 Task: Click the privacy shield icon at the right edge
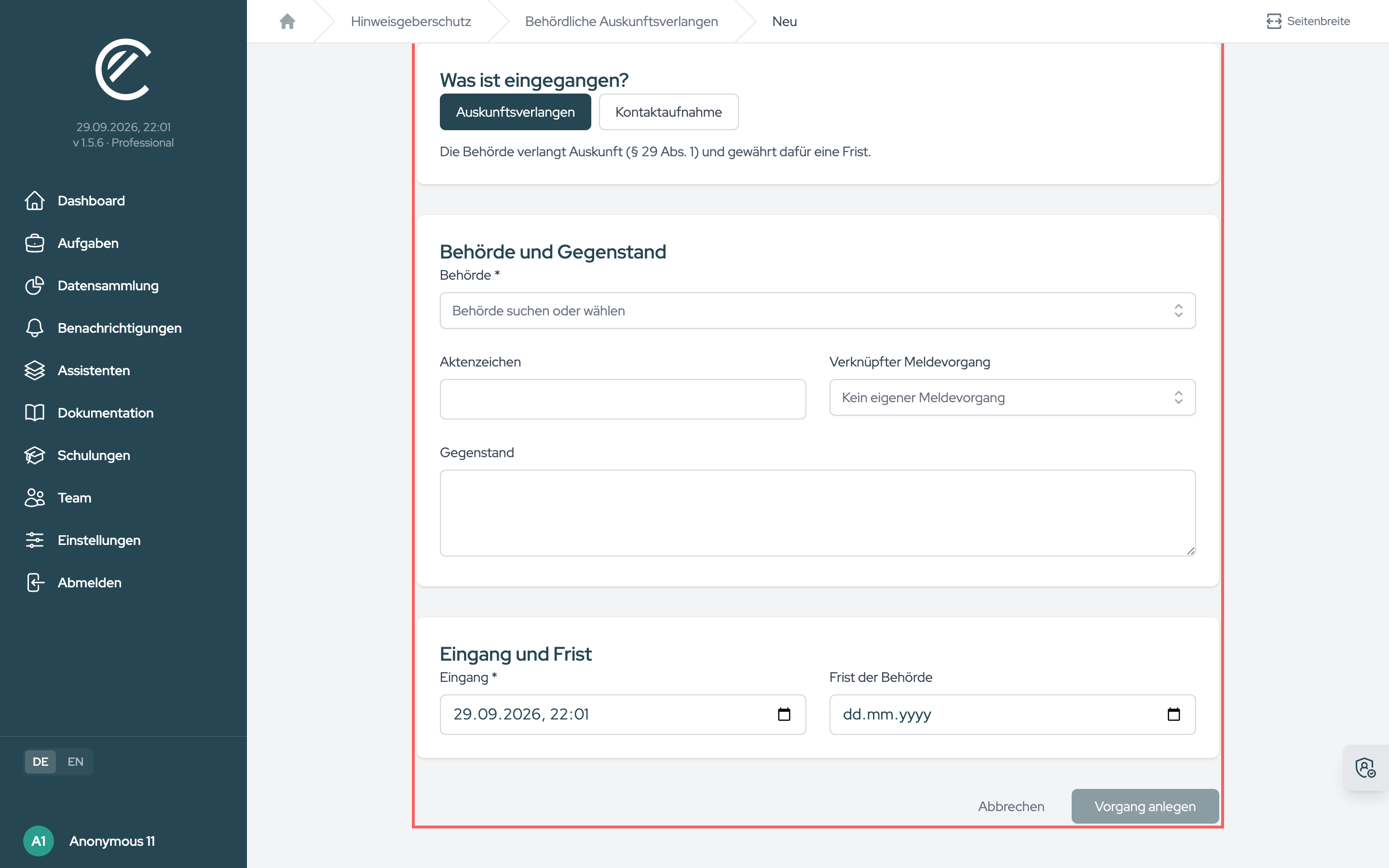click(x=1365, y=768)
